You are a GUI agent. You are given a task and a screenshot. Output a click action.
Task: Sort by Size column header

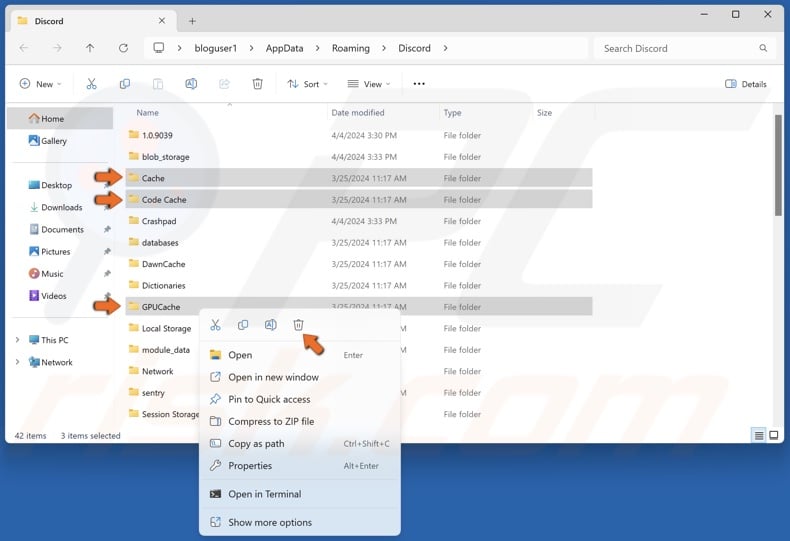tap(545, 113)
